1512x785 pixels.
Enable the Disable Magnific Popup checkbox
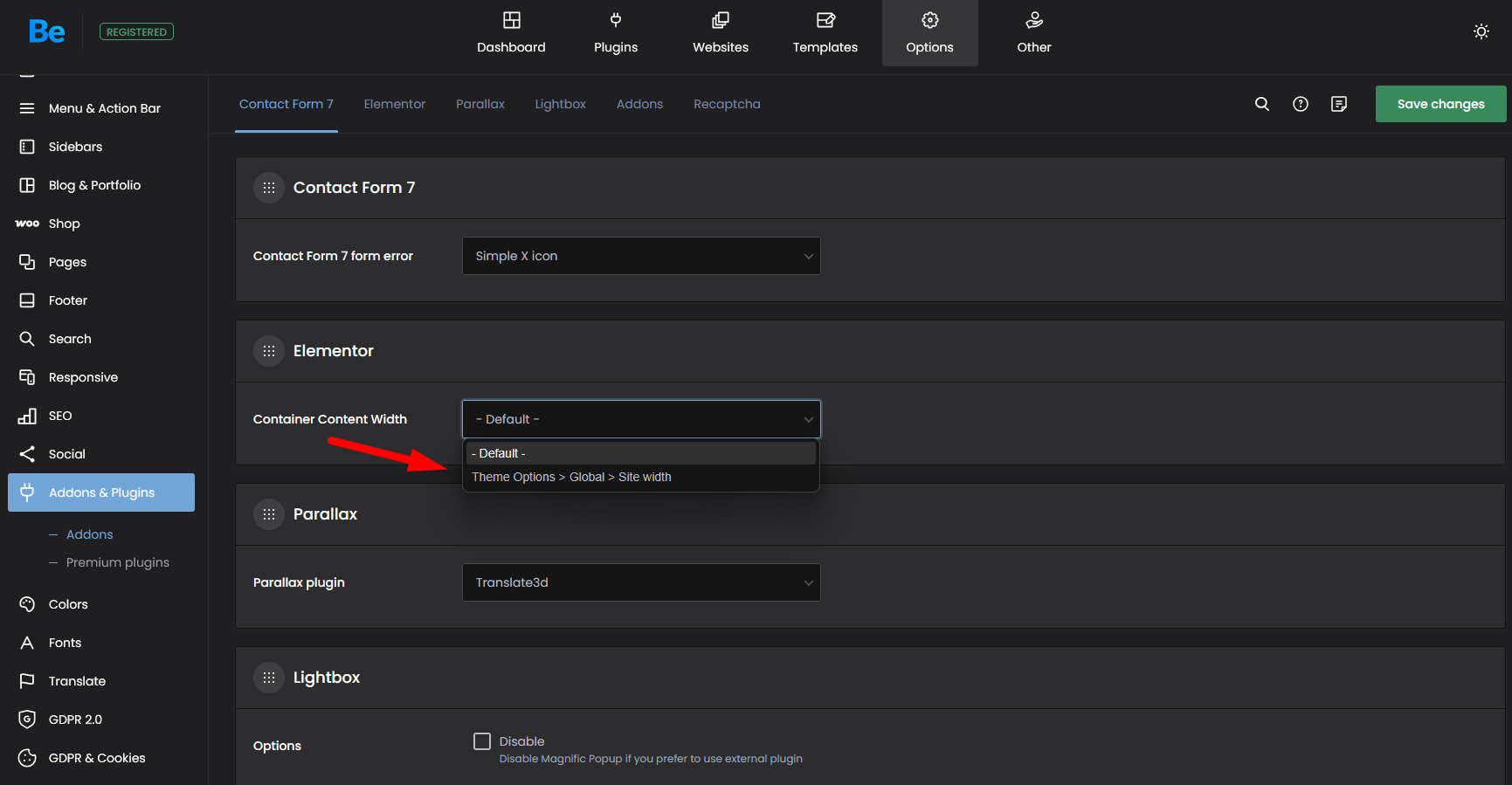tap(482, 741)
